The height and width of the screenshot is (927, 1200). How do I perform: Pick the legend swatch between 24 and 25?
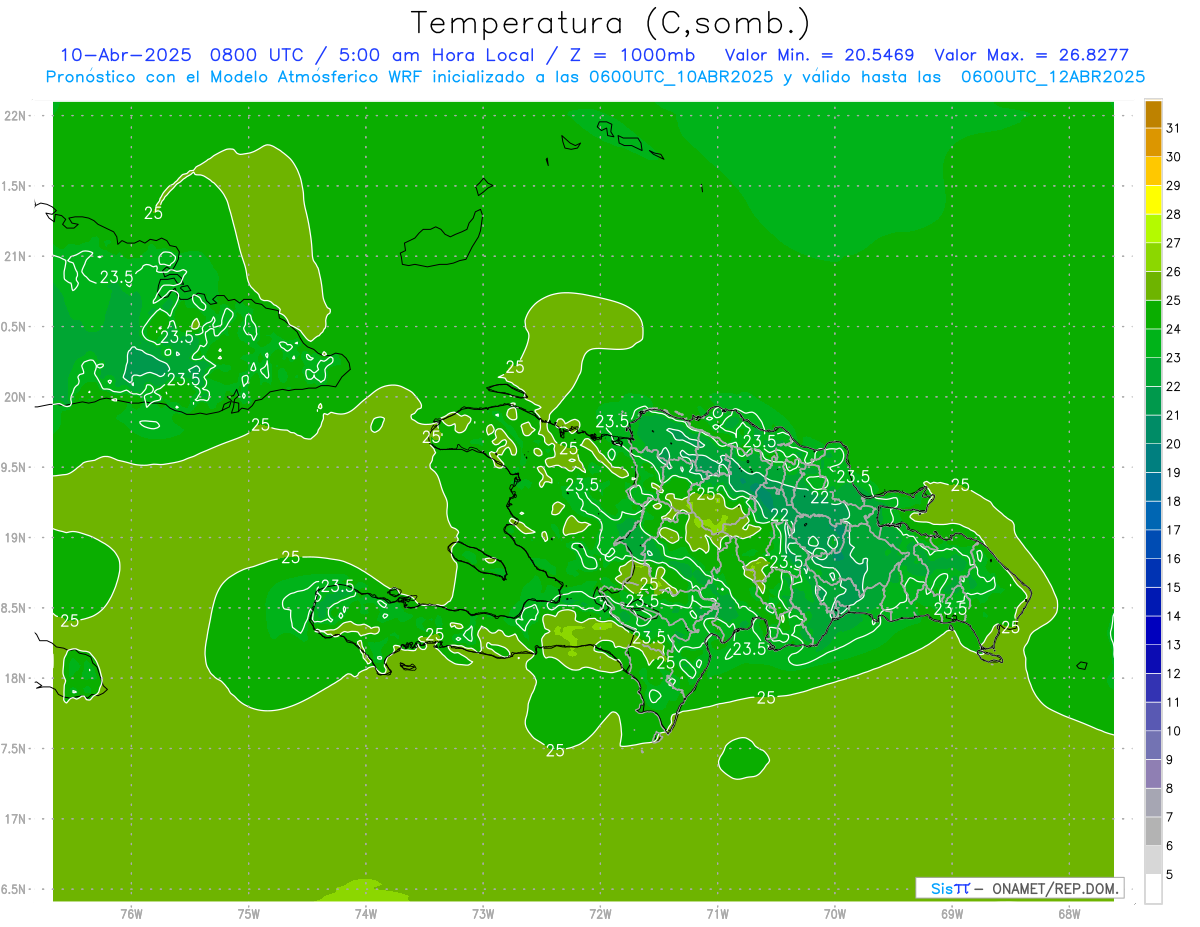[1153, 314]
